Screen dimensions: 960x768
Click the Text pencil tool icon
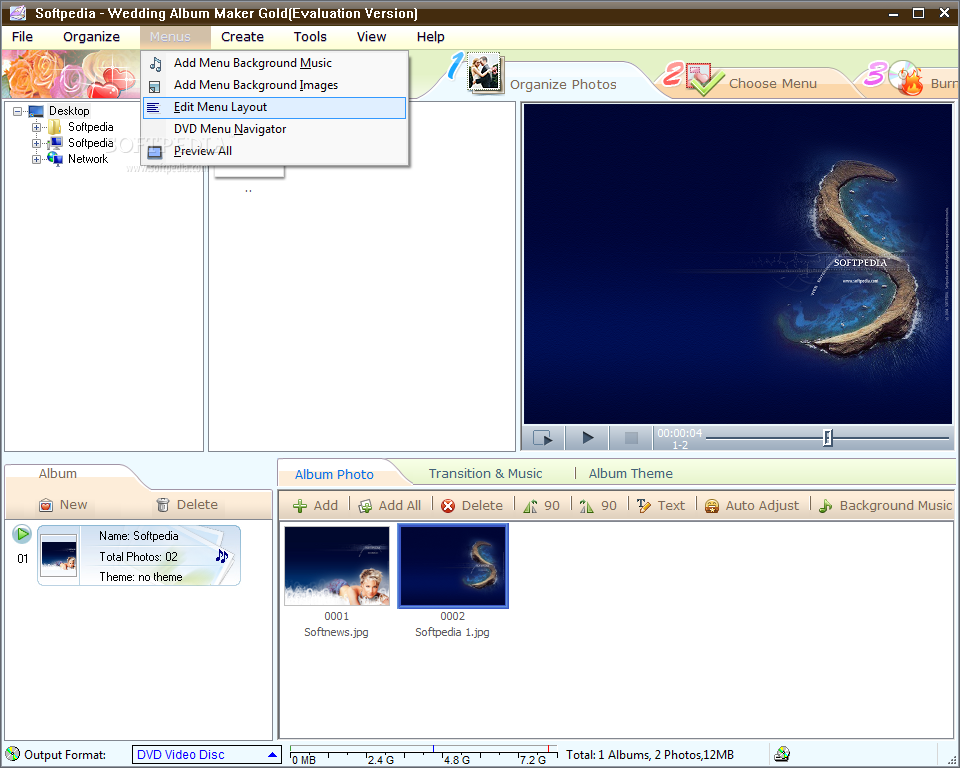pyautogui.click(x=643, y=506)
